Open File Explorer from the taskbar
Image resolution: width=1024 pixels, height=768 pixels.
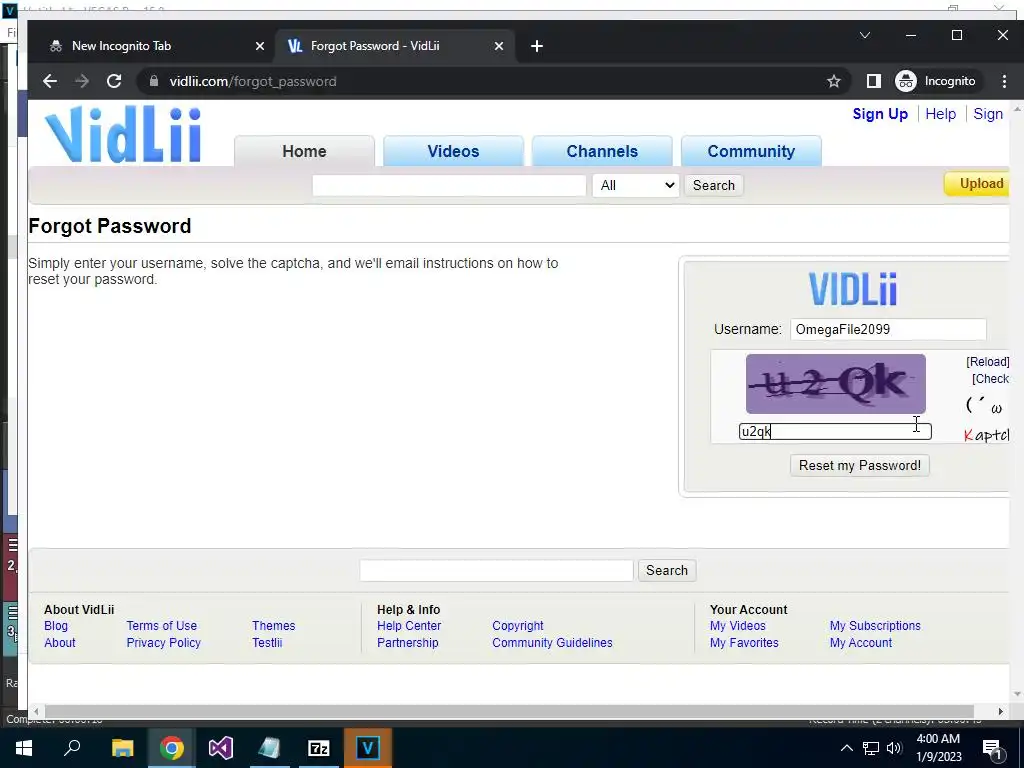[122, 748]
